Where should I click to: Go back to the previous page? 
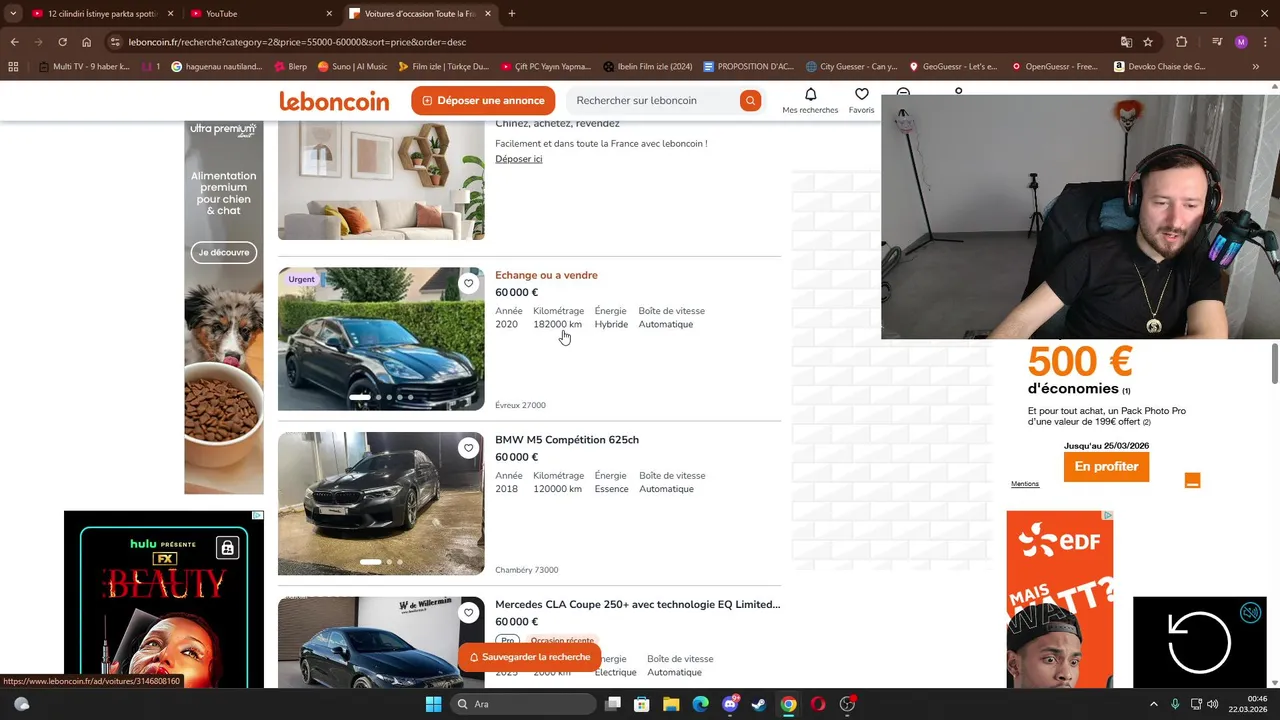[x=14, y=42]
